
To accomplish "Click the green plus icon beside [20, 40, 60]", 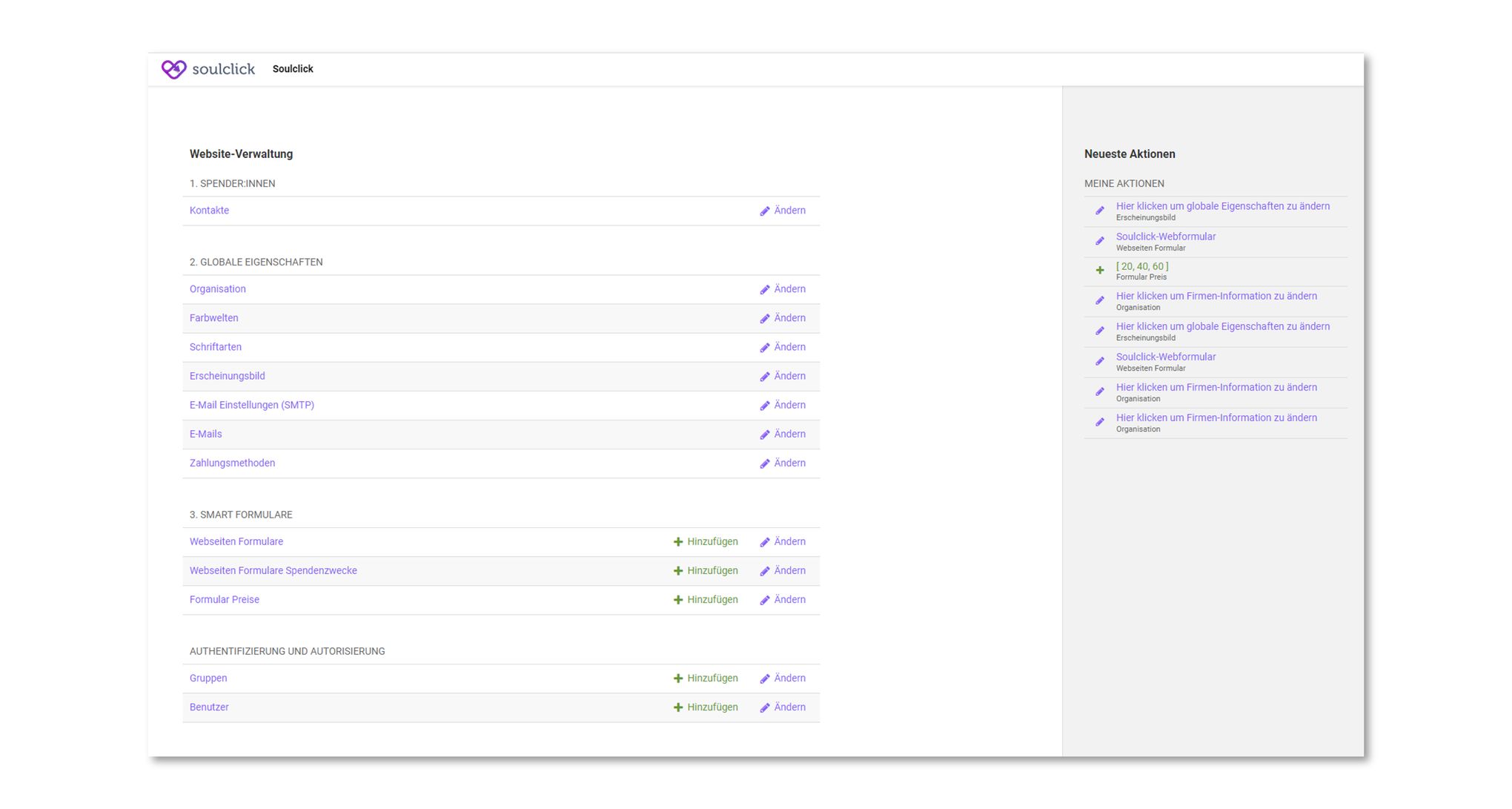I will (1100, 271).
